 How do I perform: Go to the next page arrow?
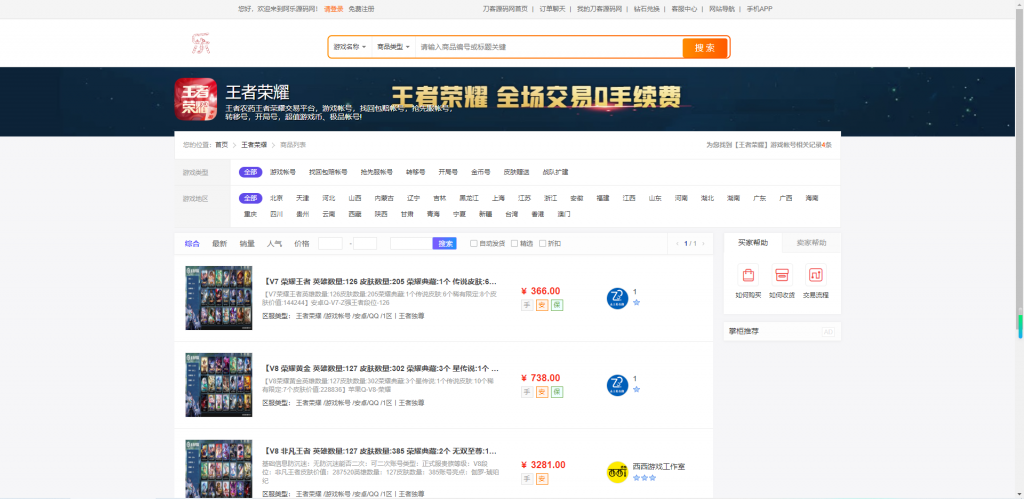[703, 244]
